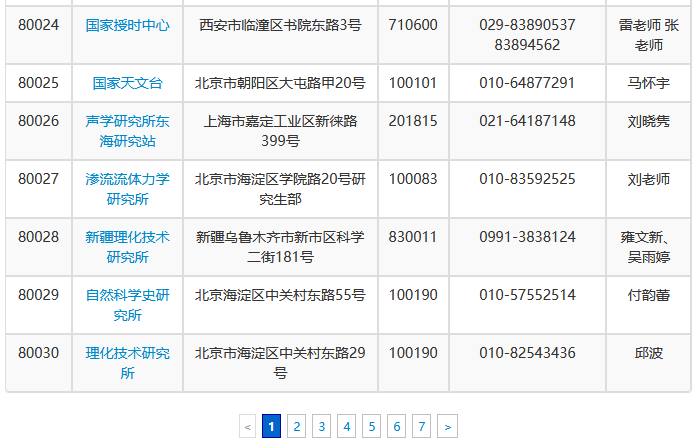Click contact name 刘老师
Image resolution: width=699 pixels, height=446 pixels.
[649, 179]
